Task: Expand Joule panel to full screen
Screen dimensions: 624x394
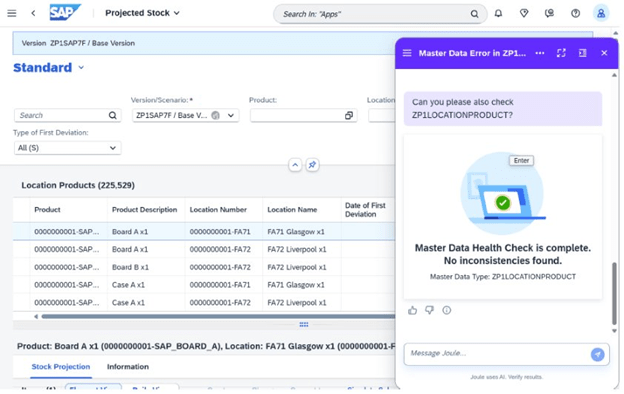Action: [561, 53]
